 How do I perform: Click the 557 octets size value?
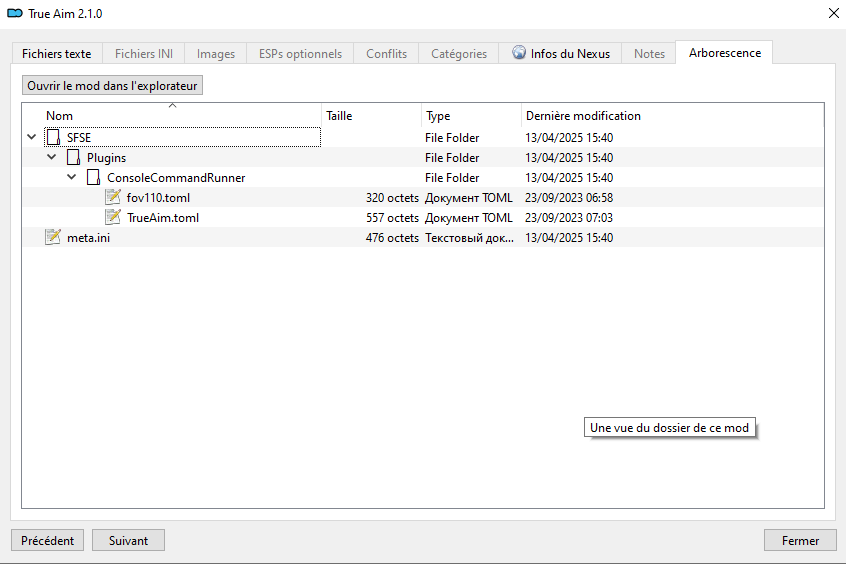[x=392, y=218]
